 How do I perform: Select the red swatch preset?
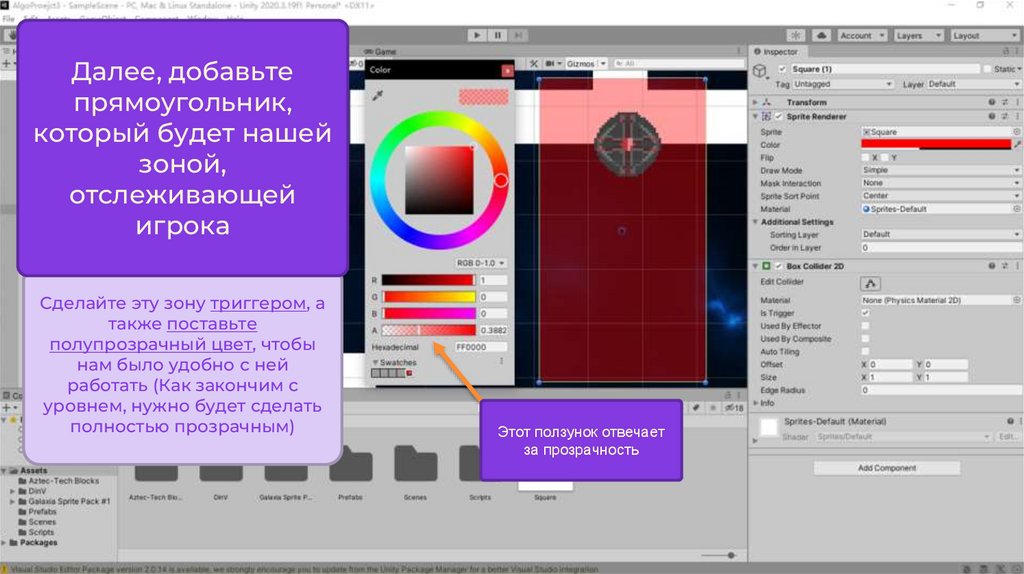click(x=409, y=373)
